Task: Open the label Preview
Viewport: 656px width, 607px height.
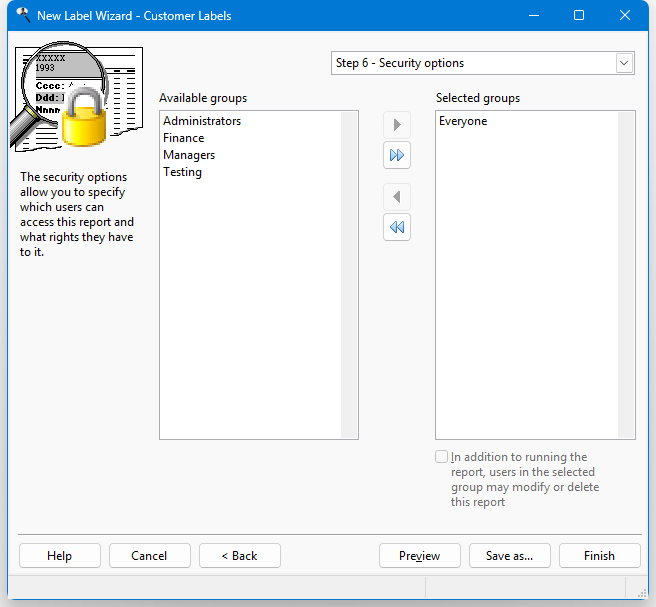Action: point(420,556)
